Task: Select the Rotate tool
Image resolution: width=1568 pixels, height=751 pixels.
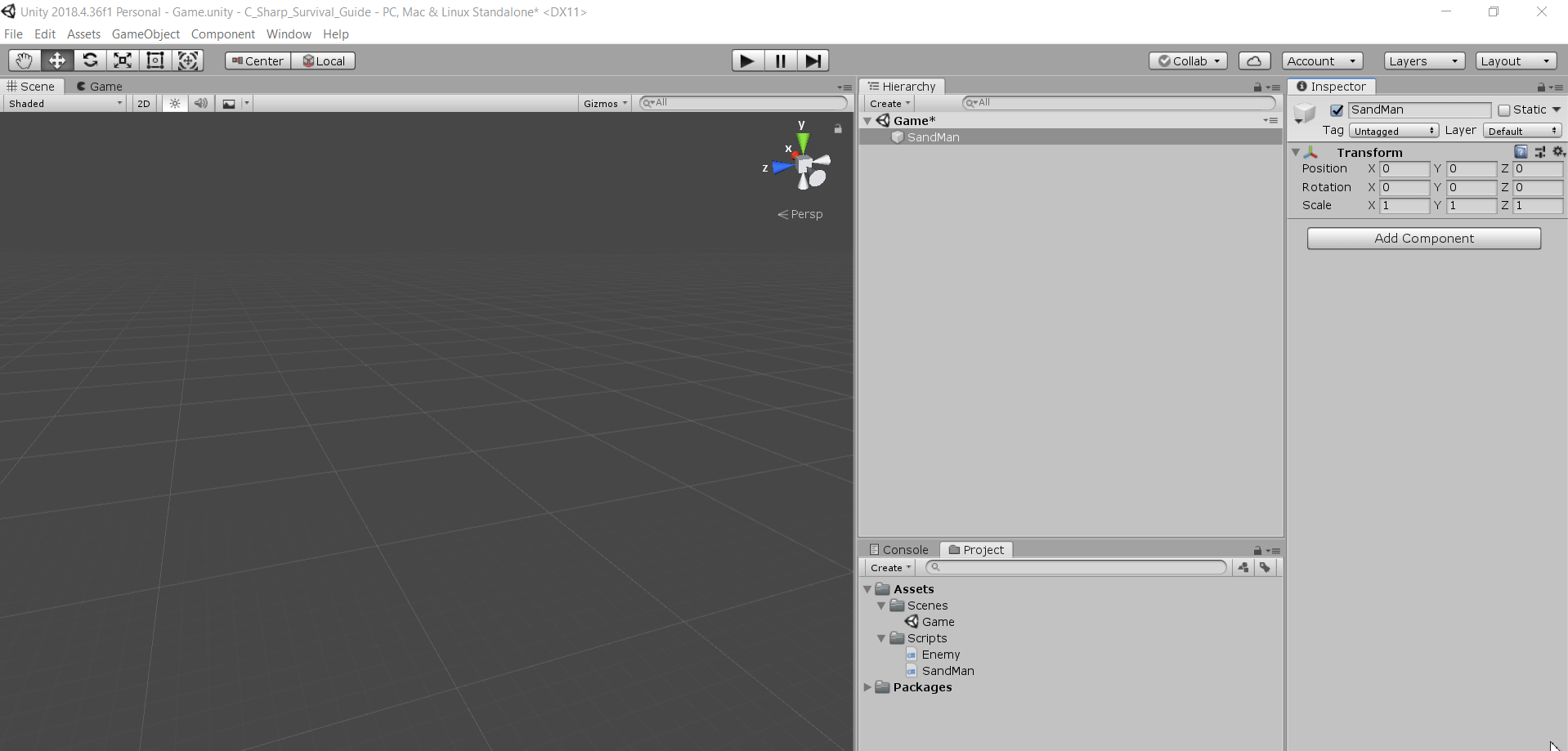Action: pyautogui.click(x=90, y=60)
